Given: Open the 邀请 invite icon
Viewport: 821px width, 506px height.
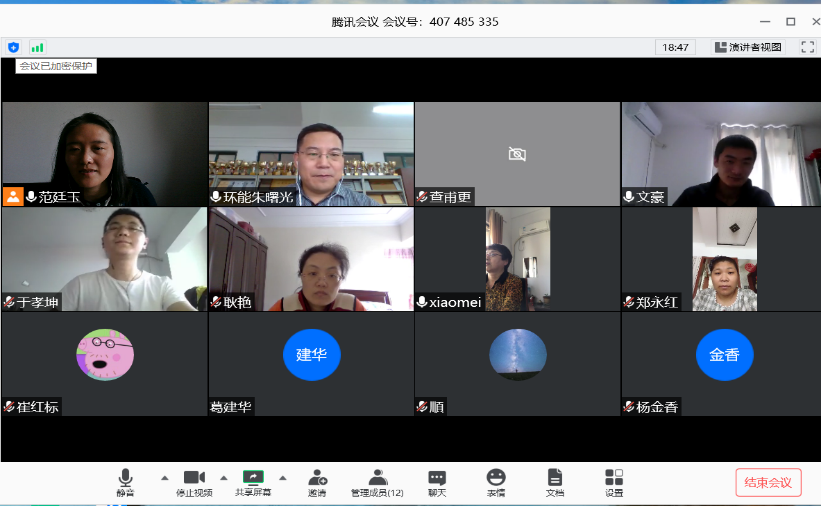Looking at the screenshot, I should 317,482.
